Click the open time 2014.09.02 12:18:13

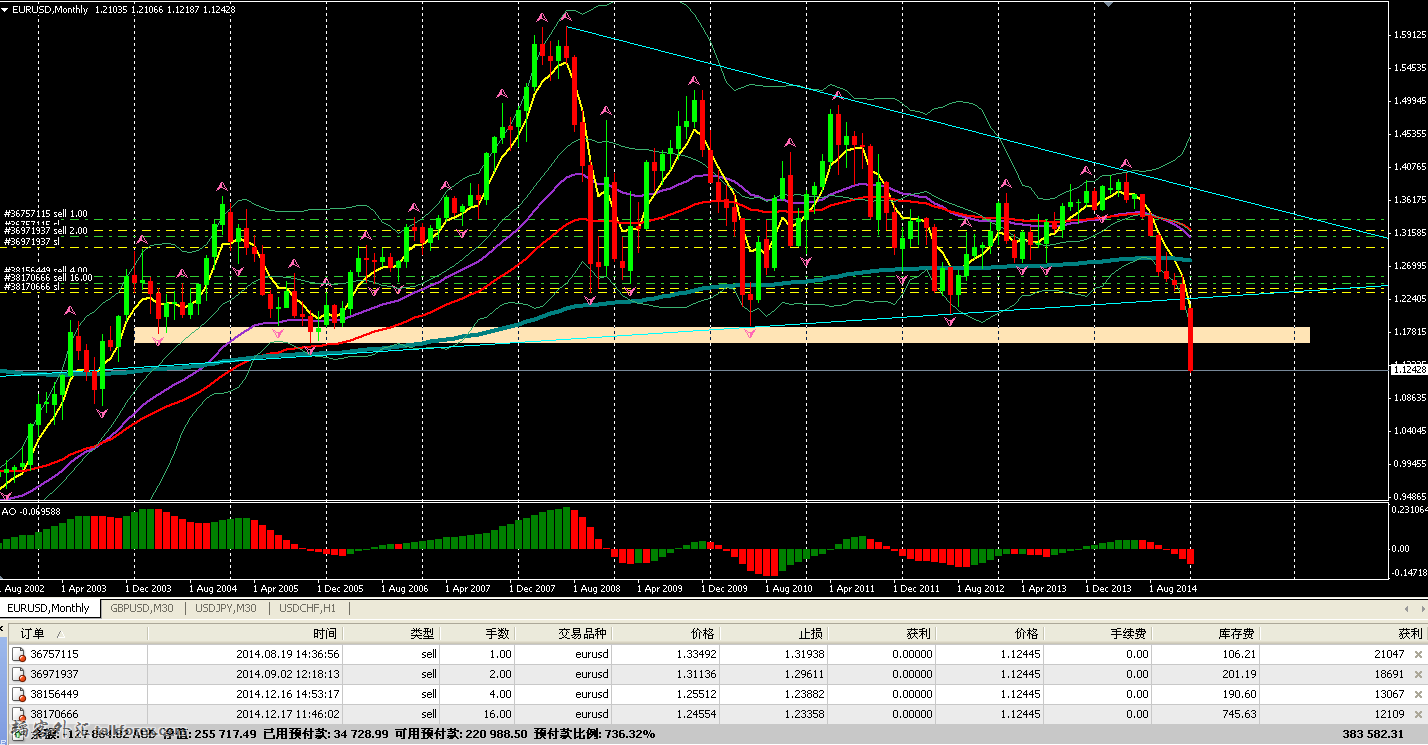pos(288,674)
